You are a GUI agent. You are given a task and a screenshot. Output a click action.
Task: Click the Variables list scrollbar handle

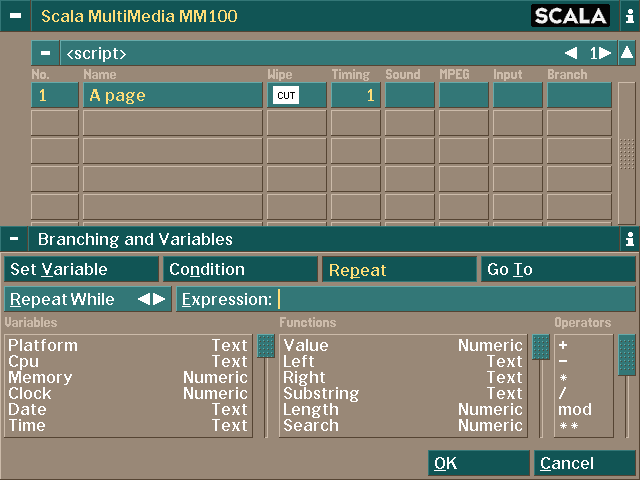coord(266,346)
